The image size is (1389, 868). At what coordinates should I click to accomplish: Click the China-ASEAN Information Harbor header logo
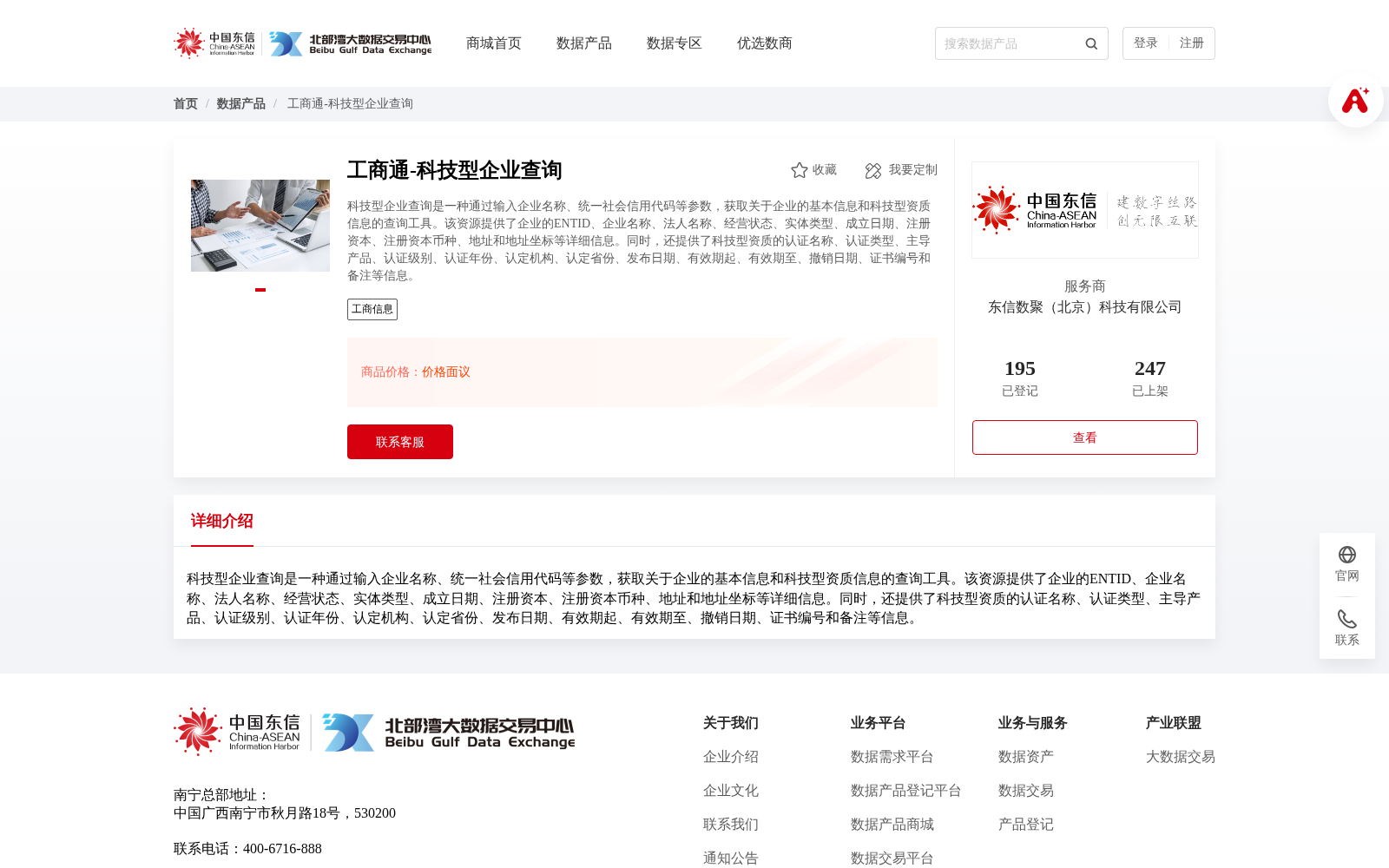[x=214, y=43]
